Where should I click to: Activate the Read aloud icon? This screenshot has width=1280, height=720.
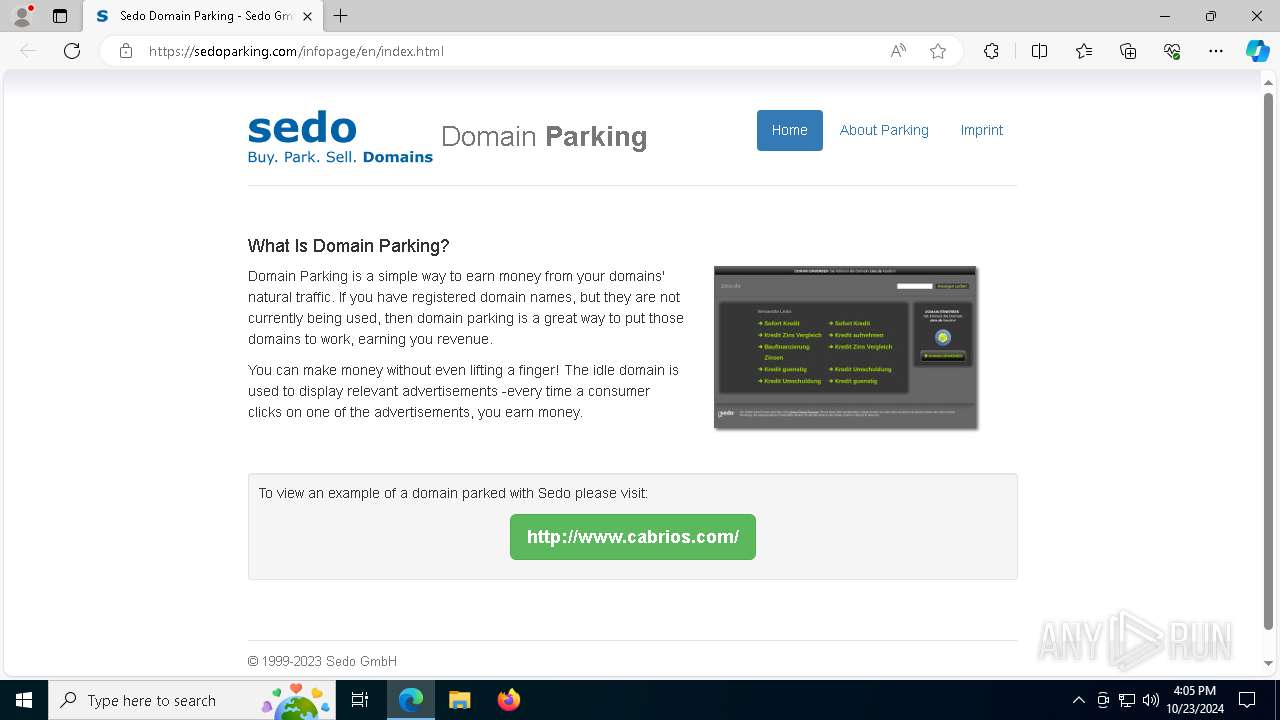[x=898, y=51]
